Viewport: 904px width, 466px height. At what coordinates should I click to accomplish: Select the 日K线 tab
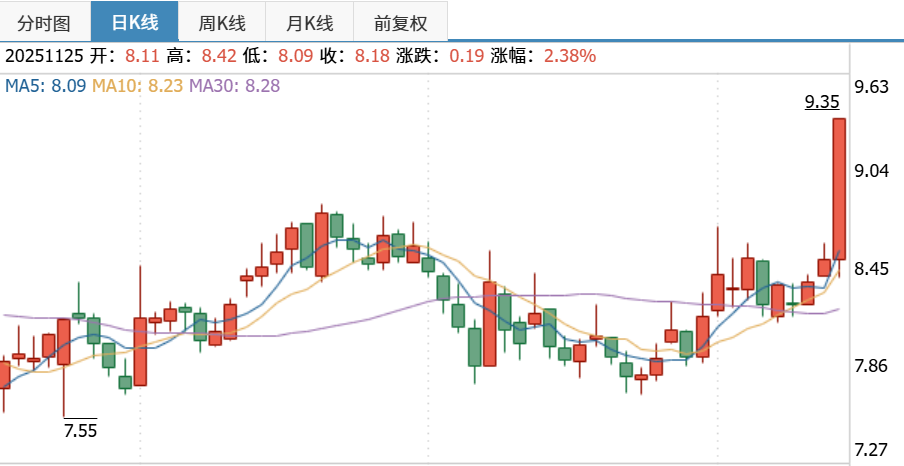tap(134, 21)
